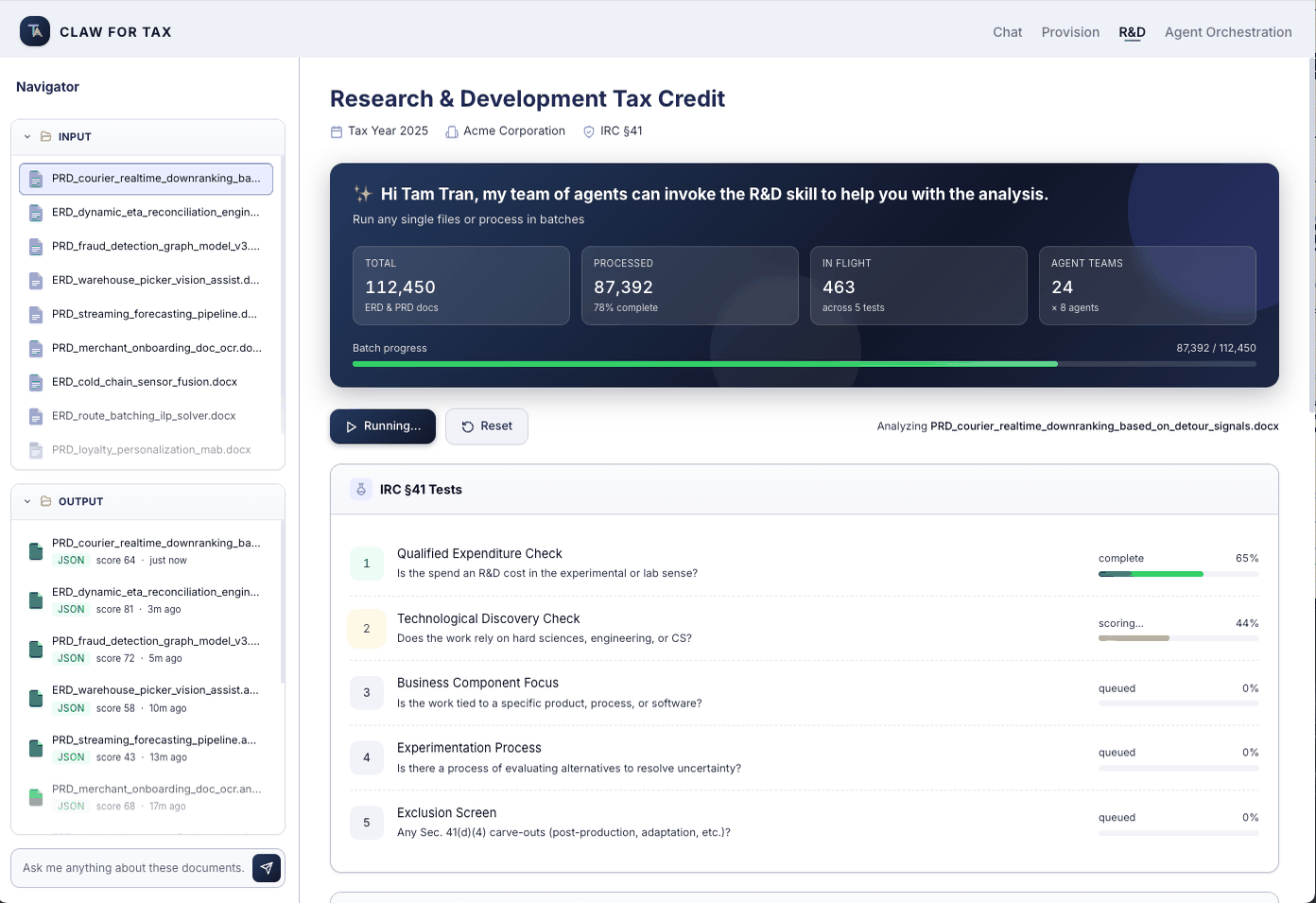The image size is (1316, 903).
Task: Select ERD_route_batching_ilp_solver.docx file name
Action: pos(144,416)
